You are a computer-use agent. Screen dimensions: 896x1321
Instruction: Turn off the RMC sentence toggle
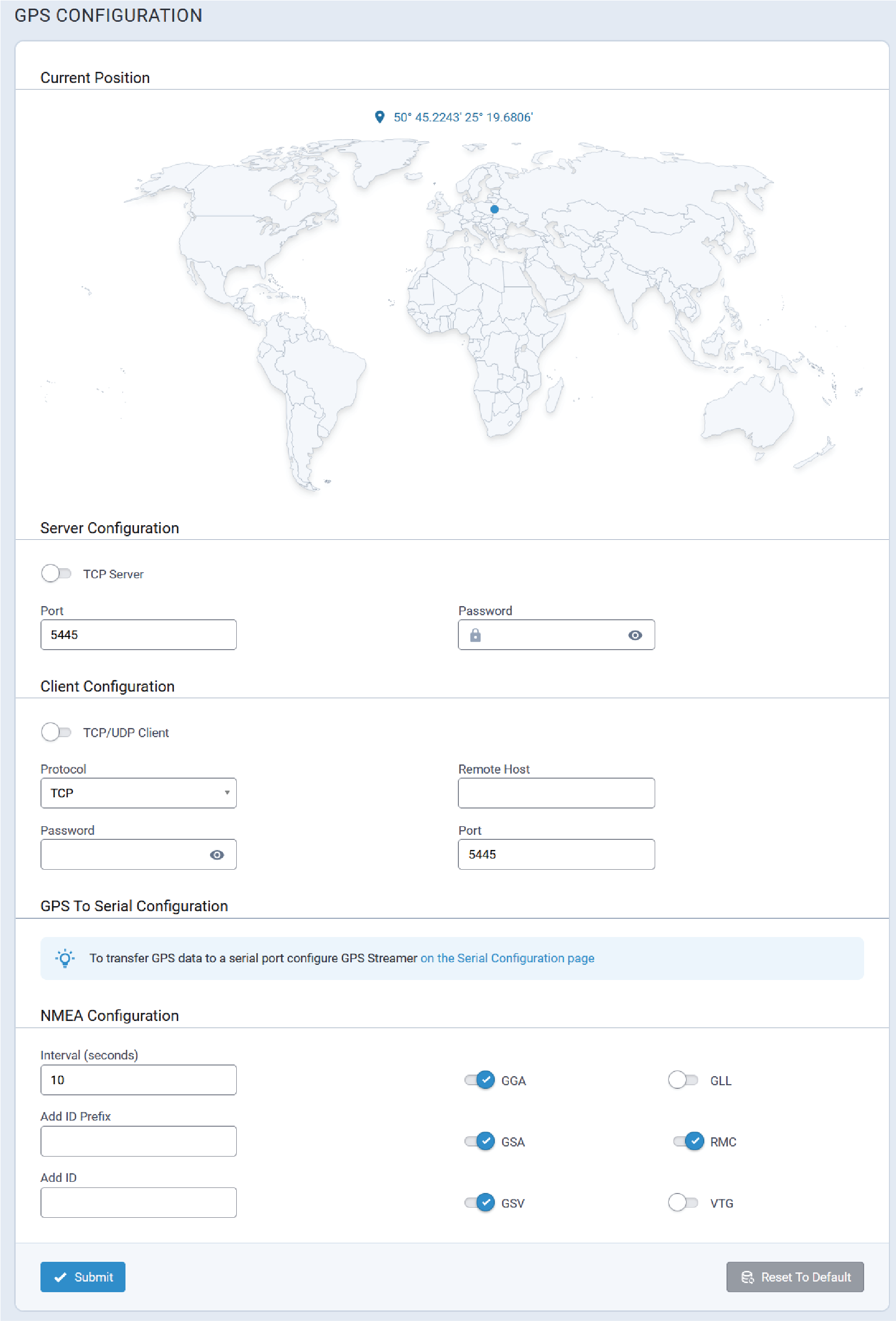(688, 1141)
